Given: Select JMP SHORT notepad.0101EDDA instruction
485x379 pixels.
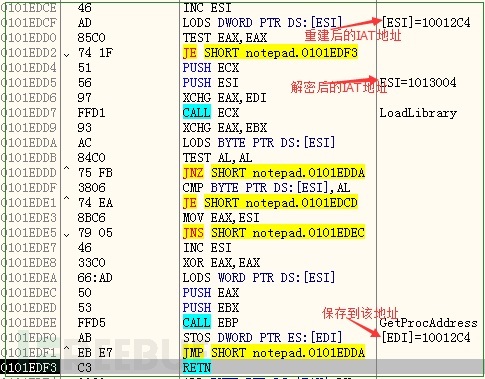Looking at the screenshot, I should [274, 352].
